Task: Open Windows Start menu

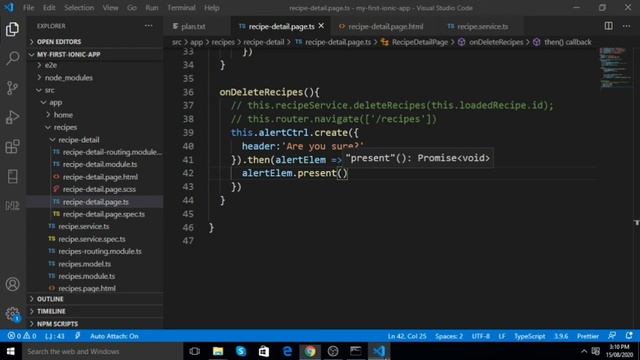Action: [11, 351]
